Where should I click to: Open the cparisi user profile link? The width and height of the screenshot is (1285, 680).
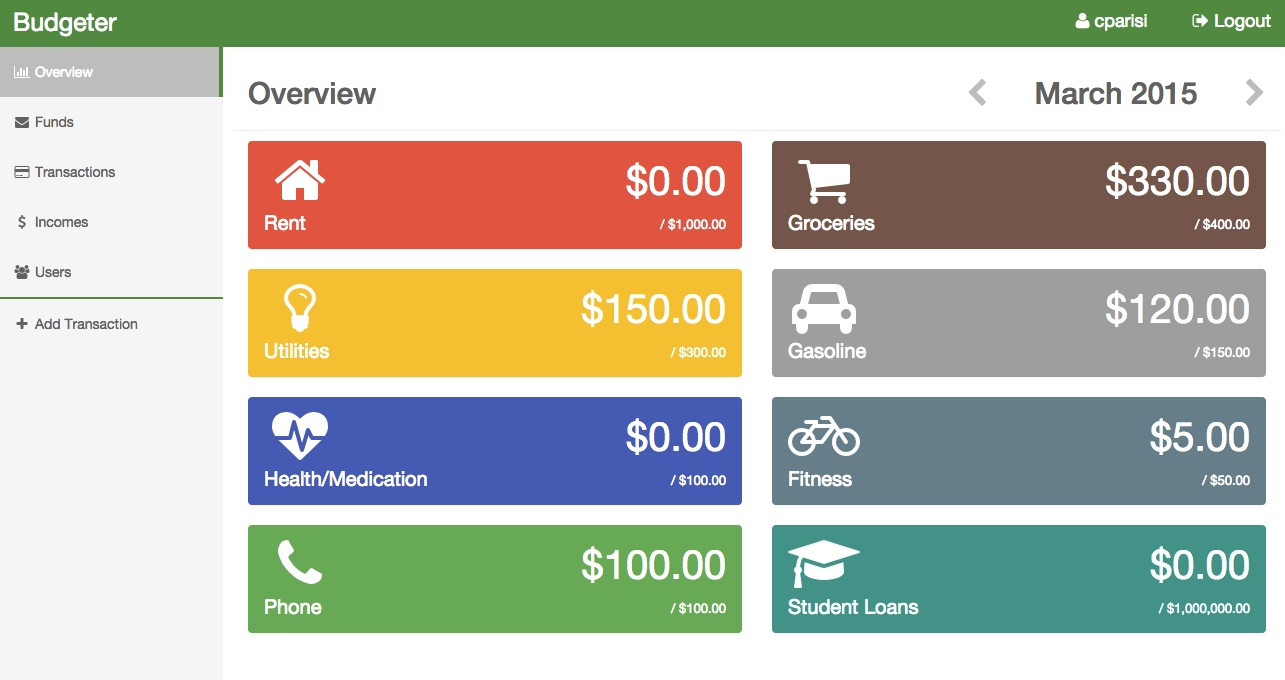point(1111,21)
